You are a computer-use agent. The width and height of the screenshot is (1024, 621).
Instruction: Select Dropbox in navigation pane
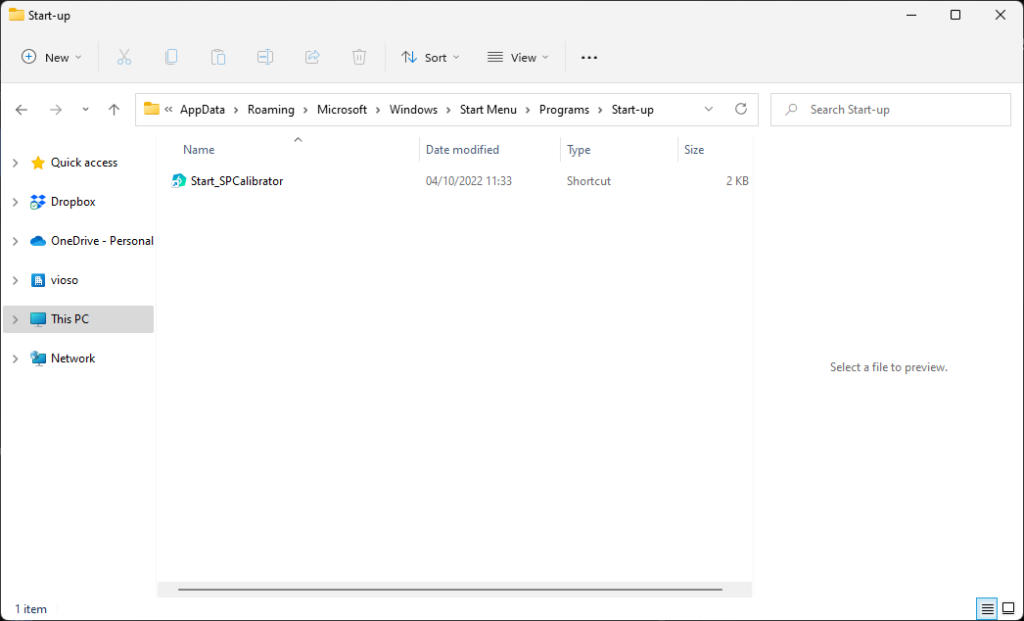click(x=73, y=202)
